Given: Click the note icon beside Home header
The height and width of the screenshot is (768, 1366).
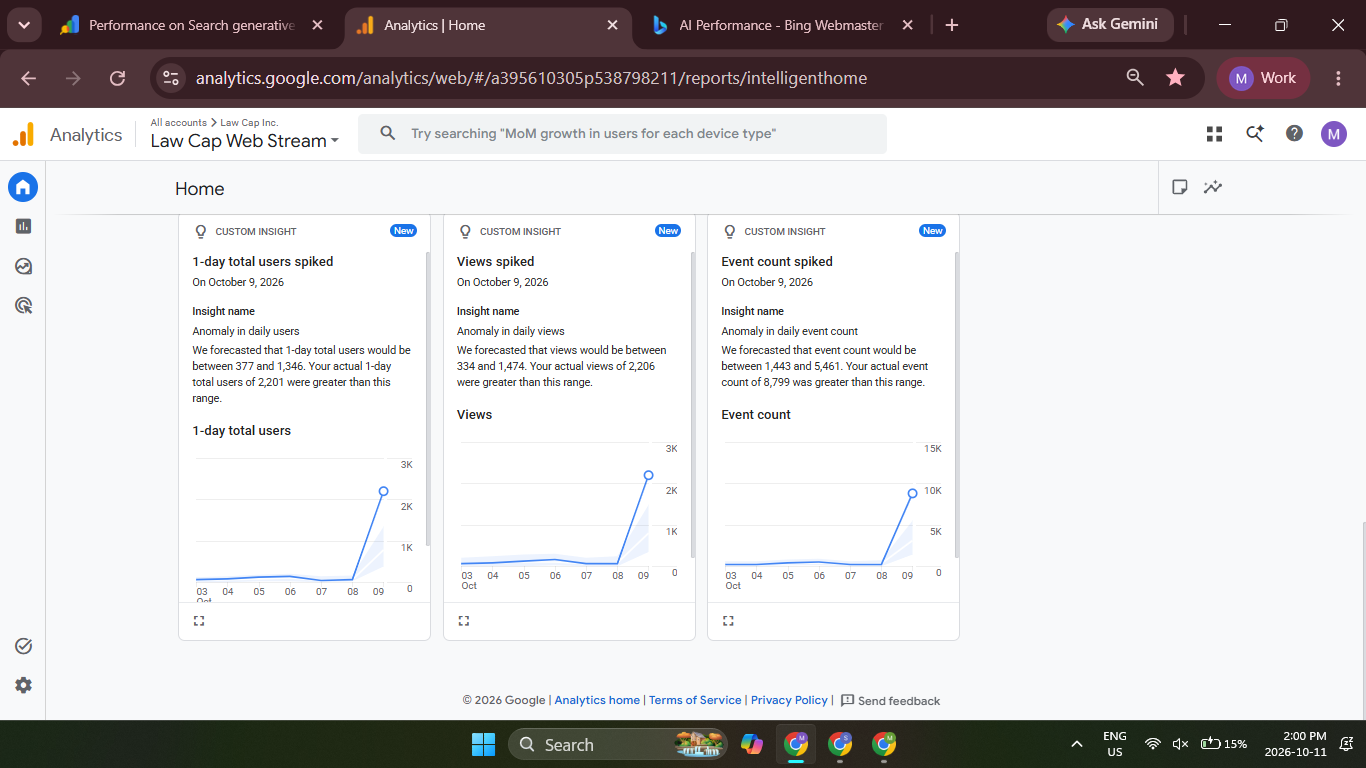Looking at the screenshot, I should coord(1180,187).
